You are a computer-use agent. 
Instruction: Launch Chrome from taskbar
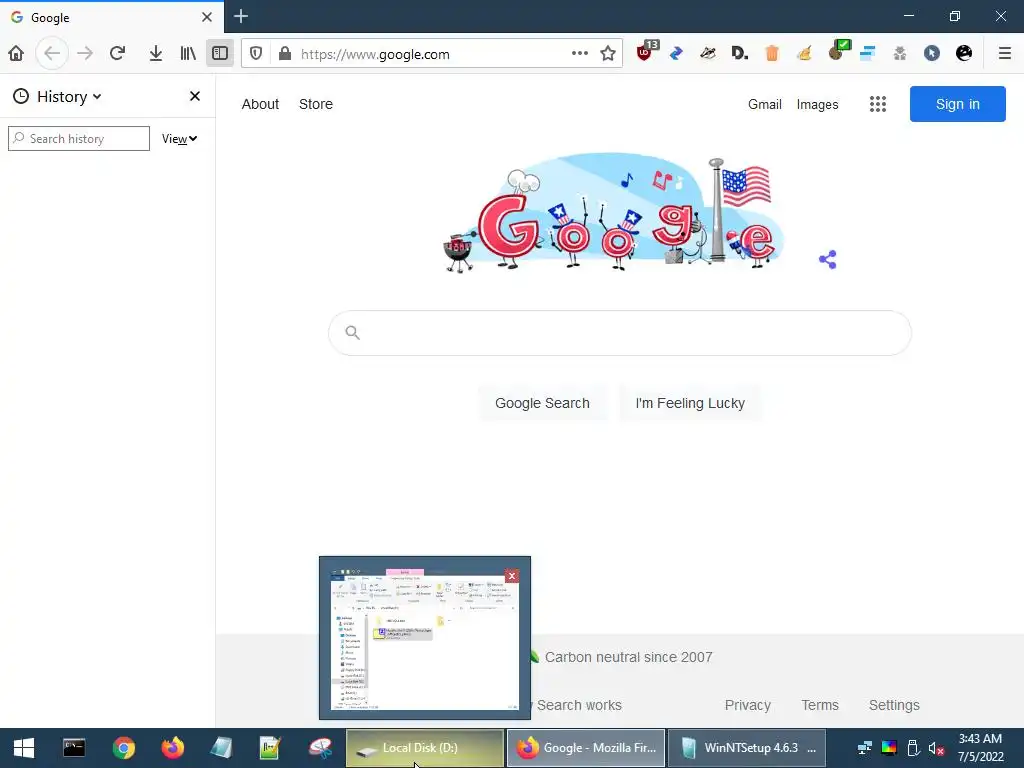coord(123,748)
